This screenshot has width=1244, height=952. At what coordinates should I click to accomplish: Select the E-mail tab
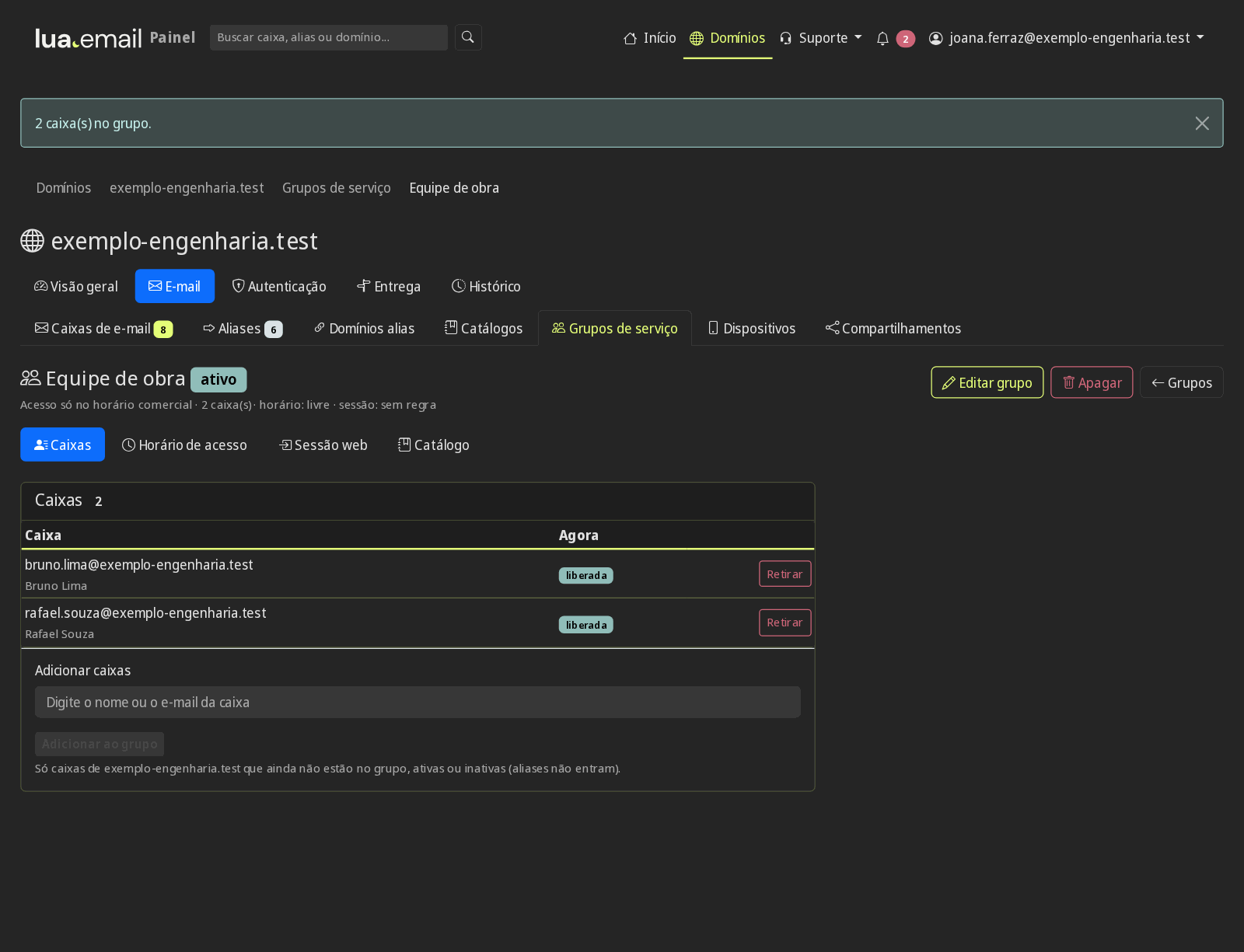(x=175, y=287)
